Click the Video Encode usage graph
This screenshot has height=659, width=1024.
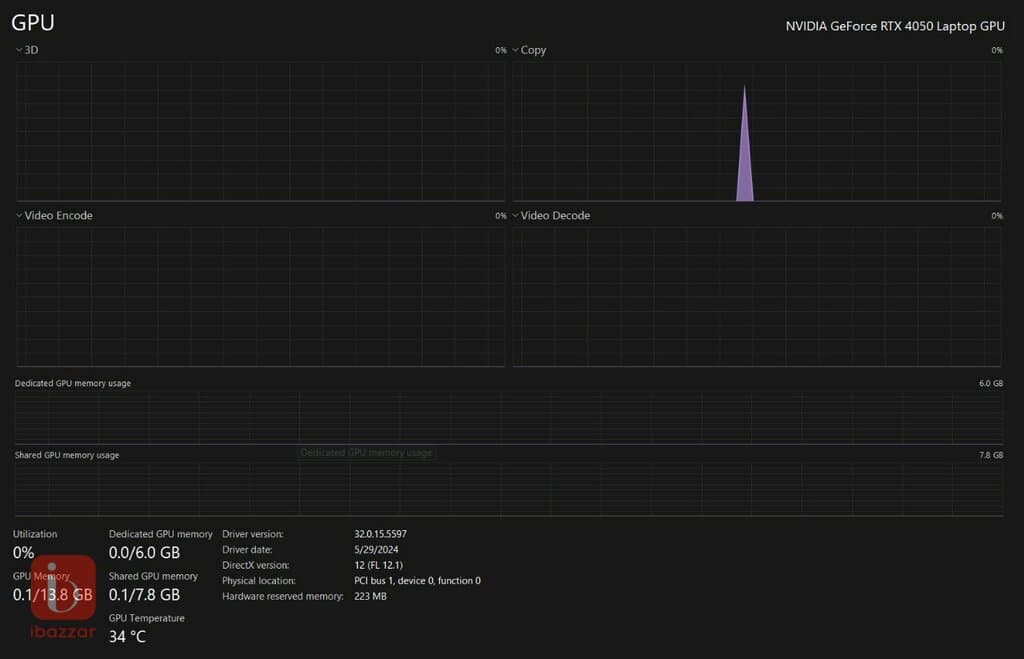coord(260,297)
